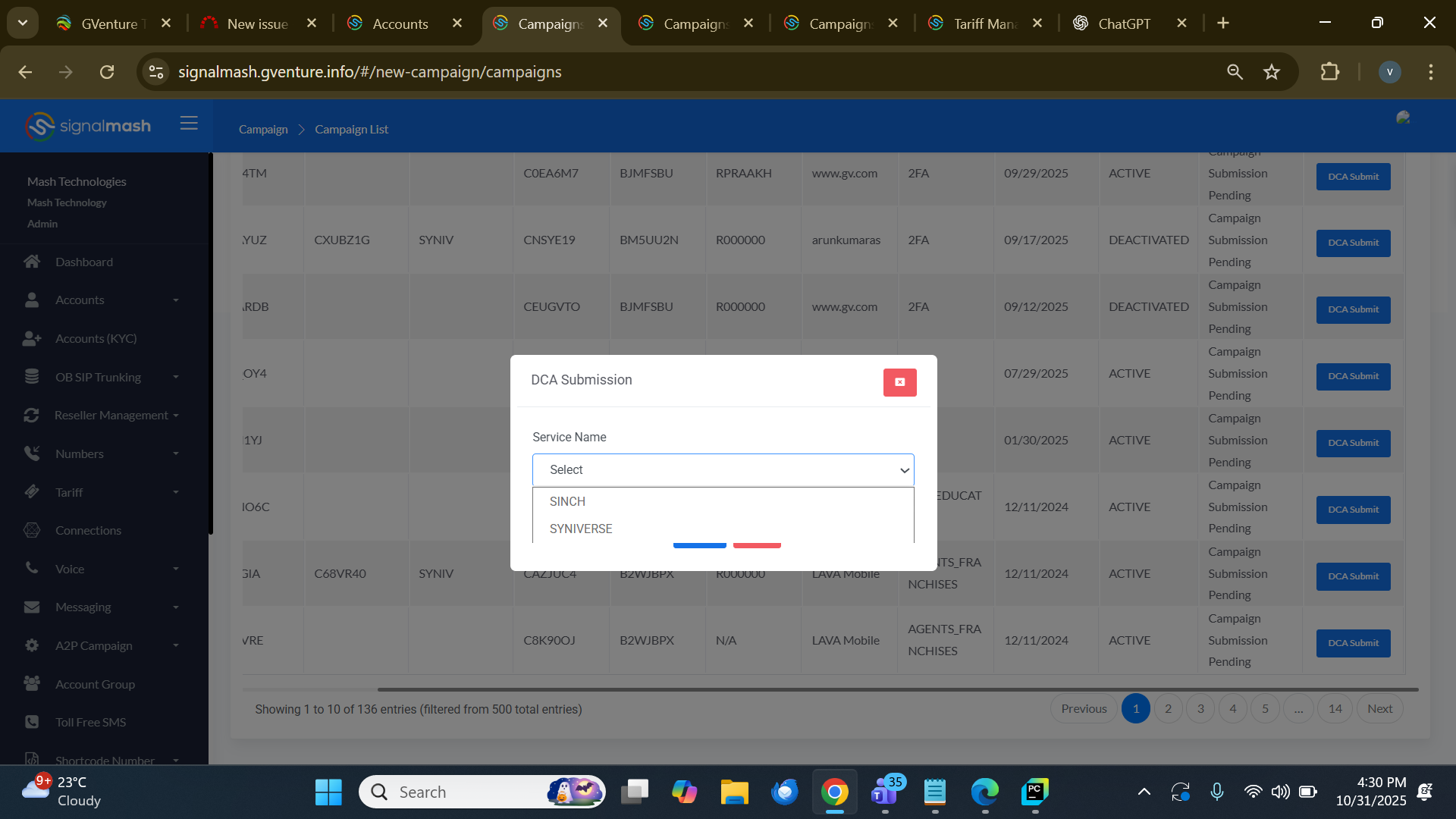Open Microsoft Teams from the taskbar
The height and width of the screenshot is (819, 1456).
(x=884, y=792)
